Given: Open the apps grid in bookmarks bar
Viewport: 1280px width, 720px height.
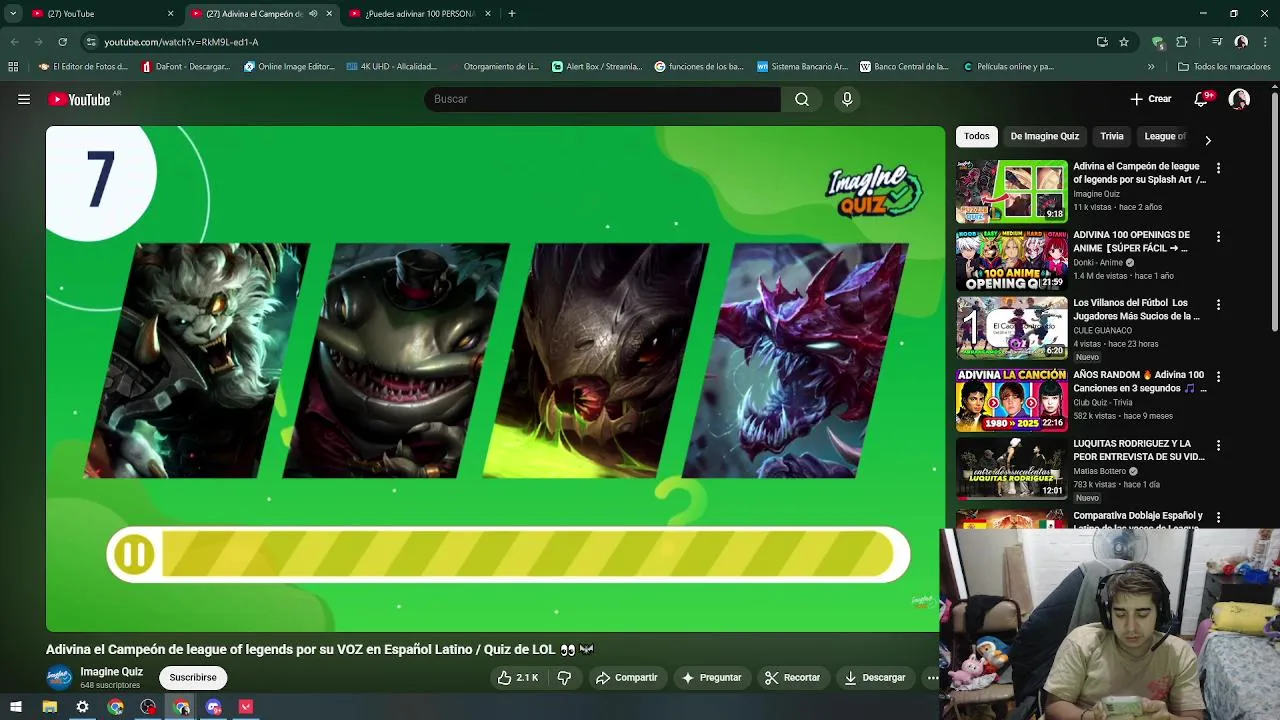Looking at the screenshot, I should [13, 67].
